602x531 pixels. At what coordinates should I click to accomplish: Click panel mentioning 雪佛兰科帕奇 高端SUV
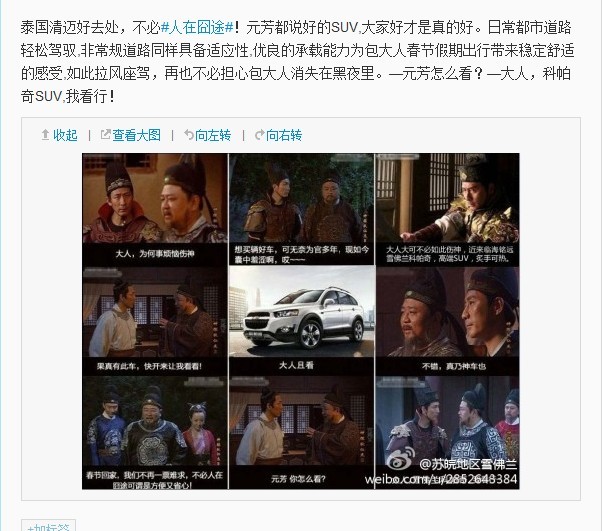coord(447,209)
